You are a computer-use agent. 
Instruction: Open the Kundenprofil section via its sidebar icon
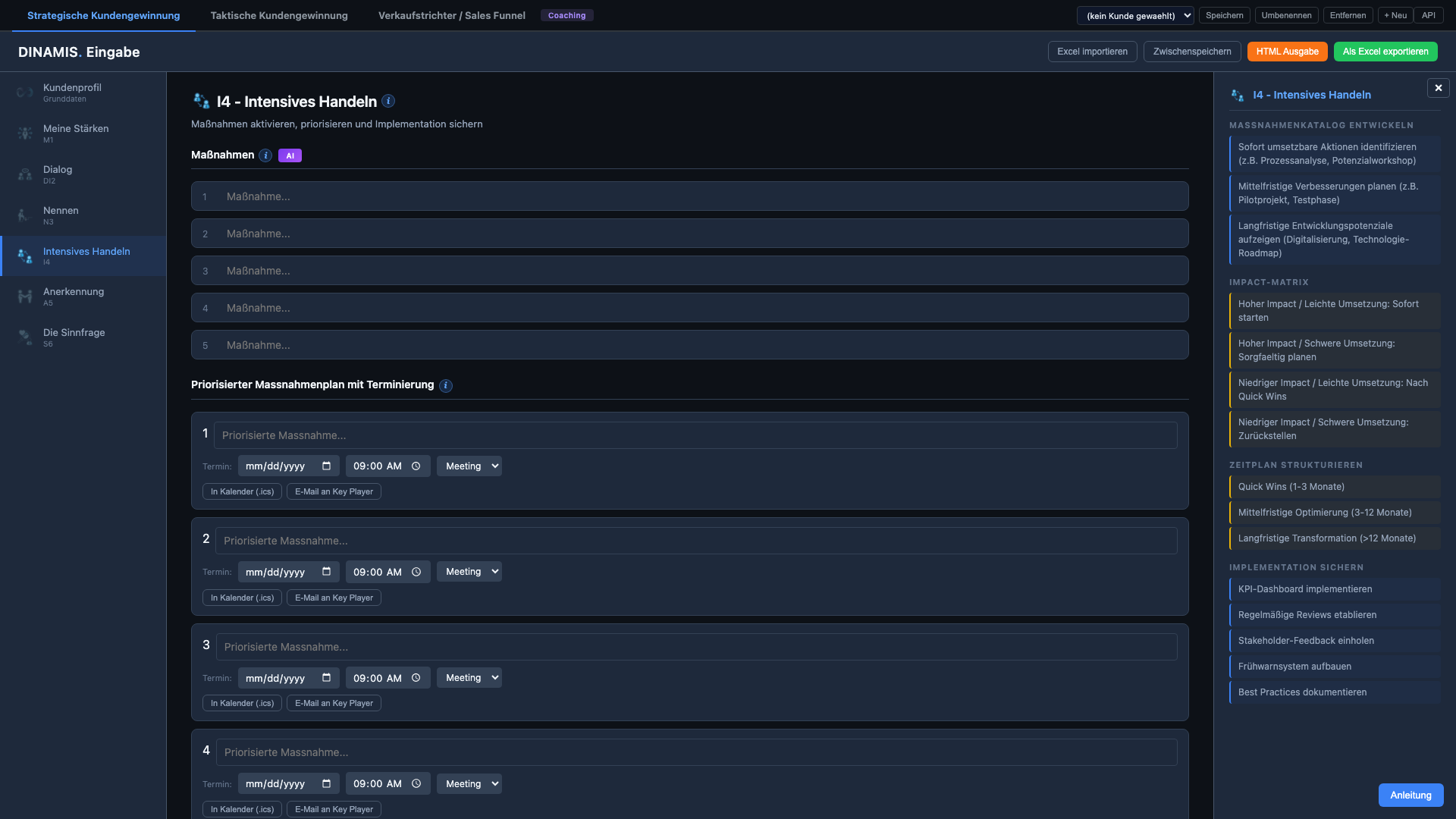(24, 93)
